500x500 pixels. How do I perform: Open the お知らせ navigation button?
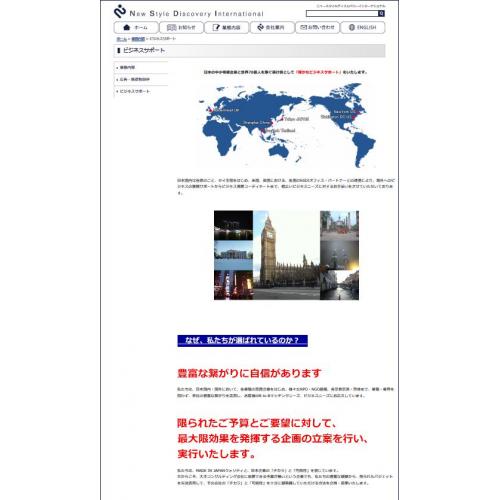181,27
